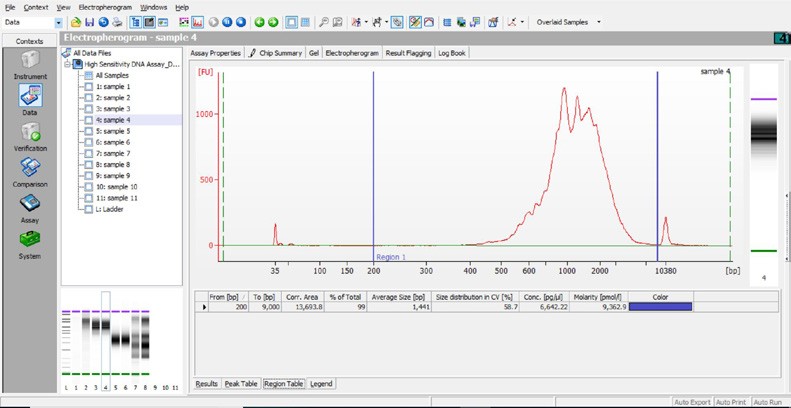Click the magnifier zoom icon
This screenshot has width=791, height=408.
324,21
